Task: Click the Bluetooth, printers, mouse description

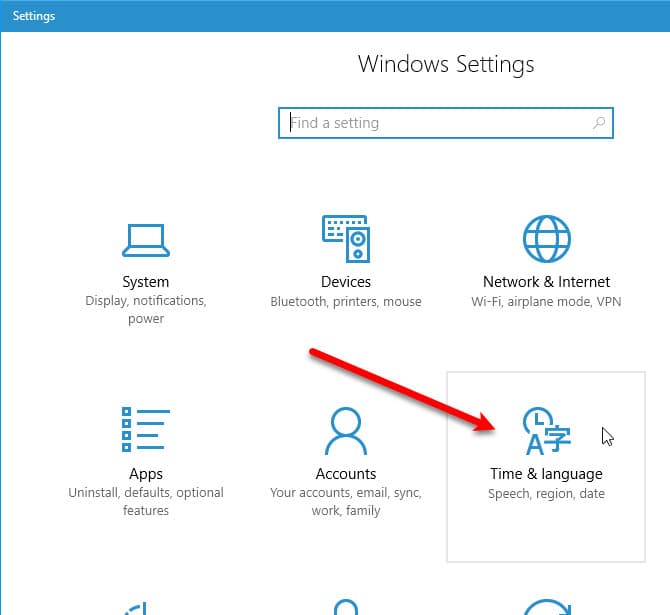Action: pos(346,301)
